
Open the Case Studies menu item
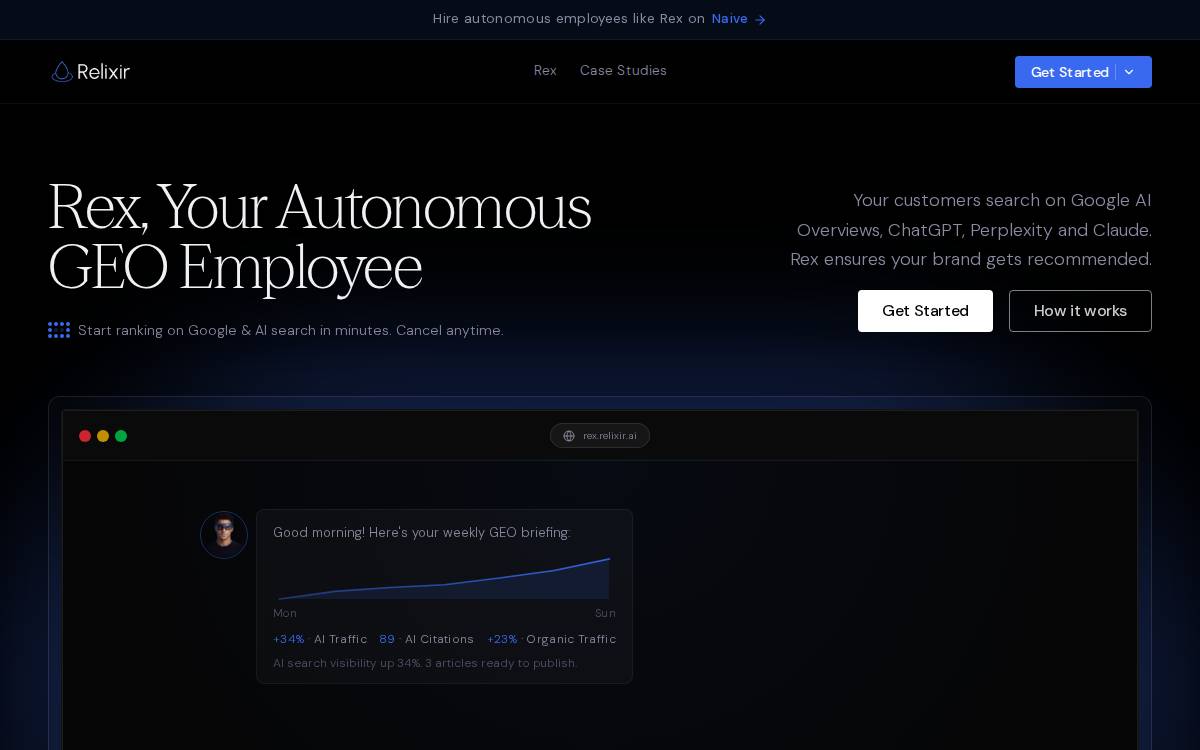point(623,71)
